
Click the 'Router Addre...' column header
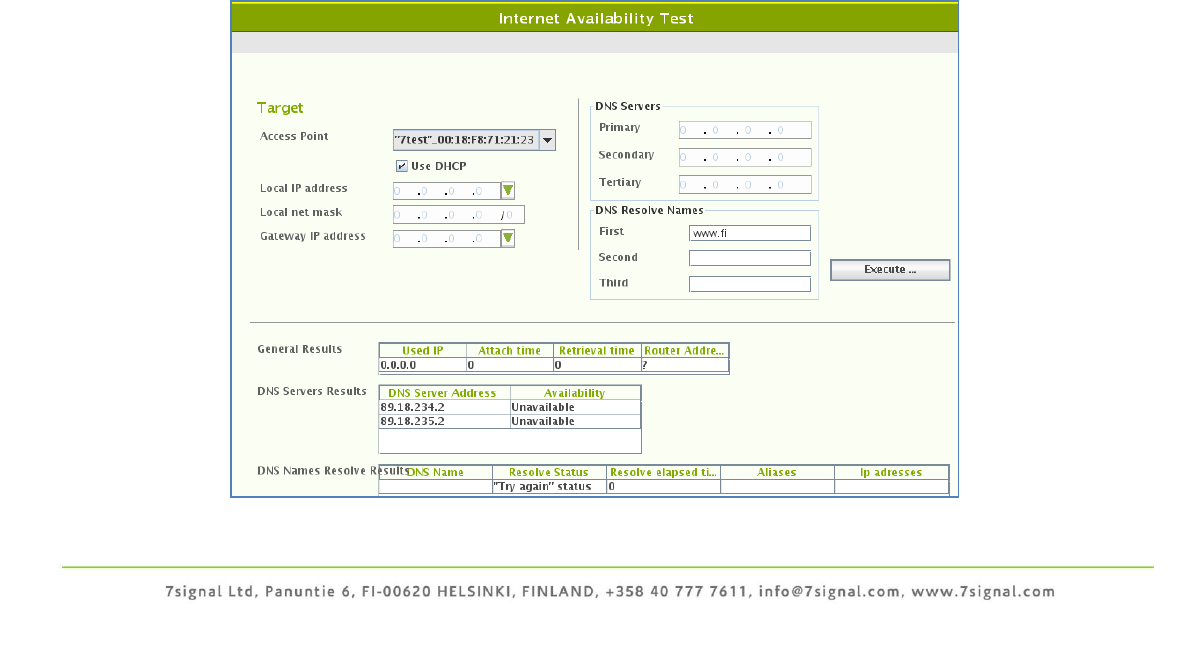coord(685,351)
